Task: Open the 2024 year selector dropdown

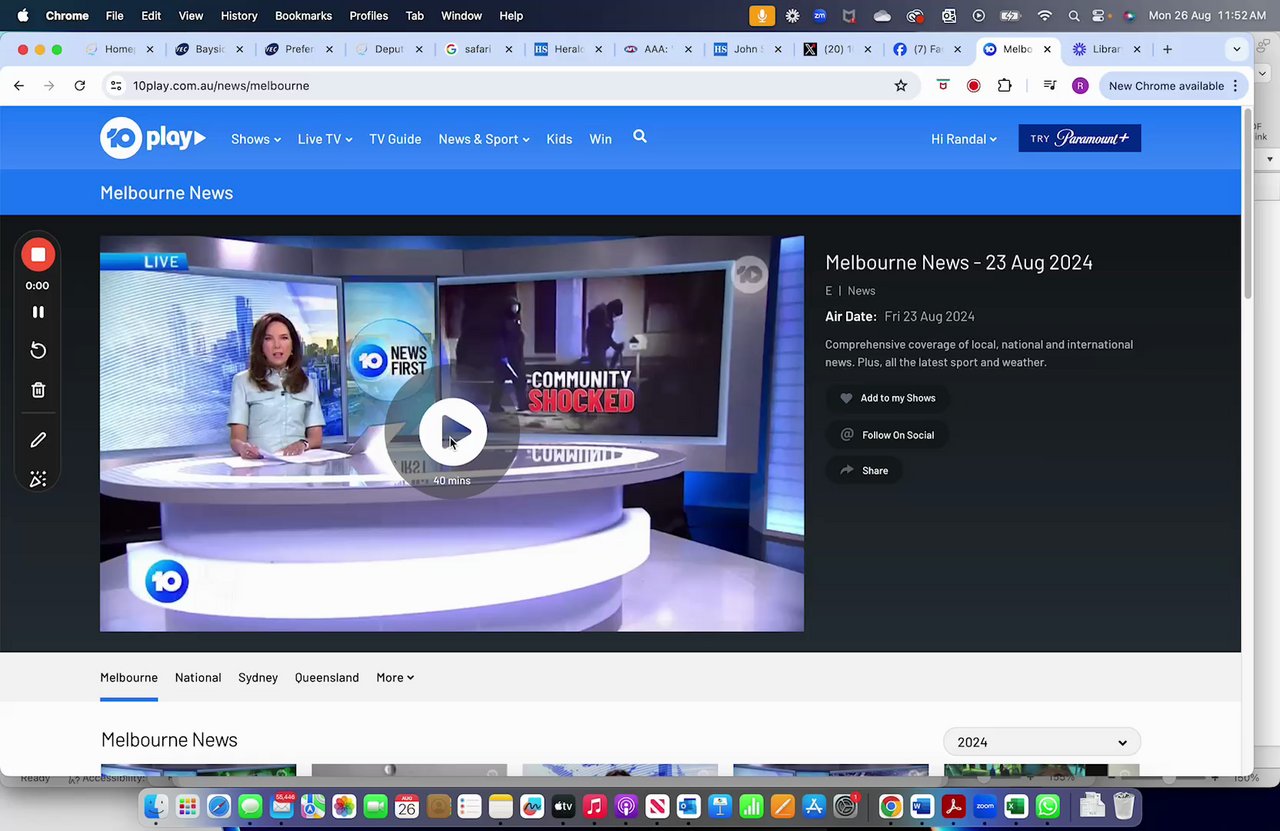Action: pyautogui.click(x=1041, y=742)
